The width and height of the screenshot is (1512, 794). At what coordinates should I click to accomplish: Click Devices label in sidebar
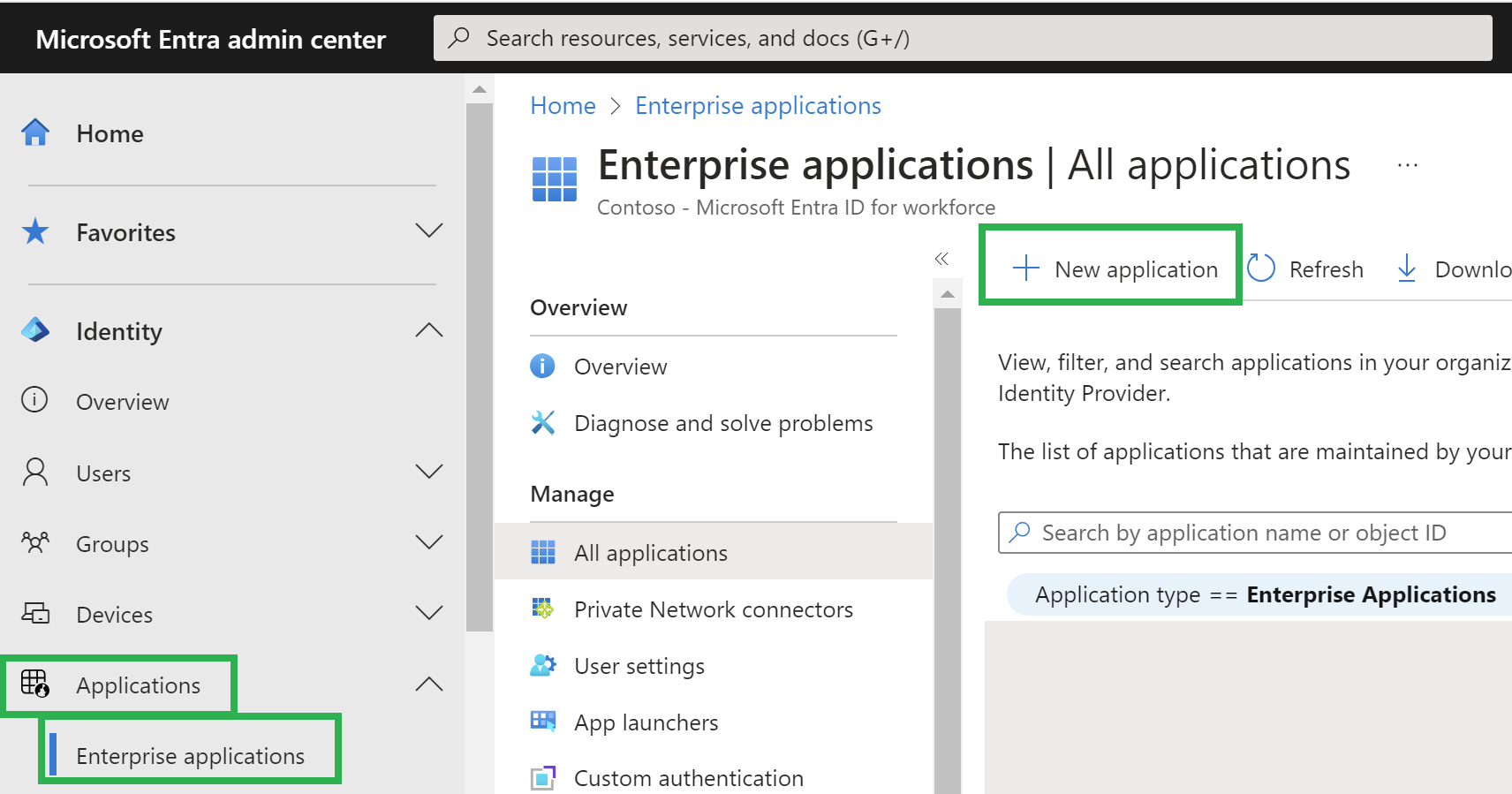click(x=114, y=615)
